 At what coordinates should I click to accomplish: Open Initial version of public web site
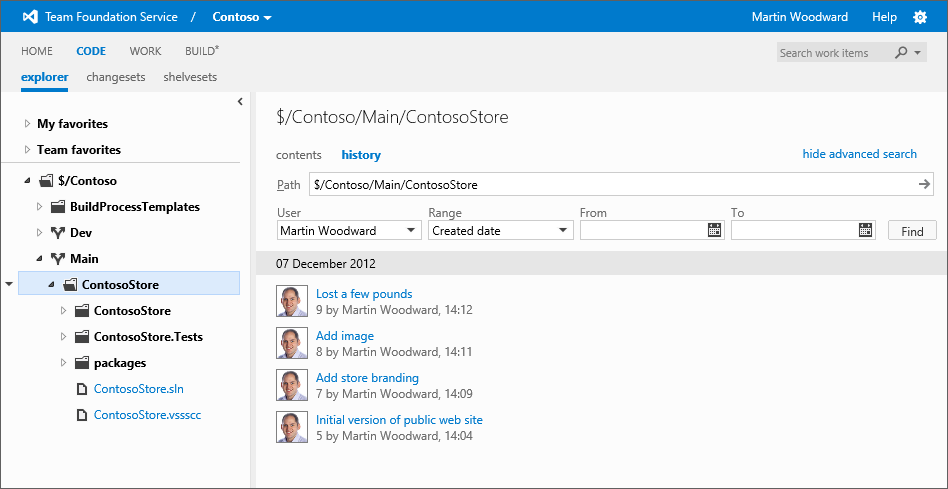(x=399, y=420)
